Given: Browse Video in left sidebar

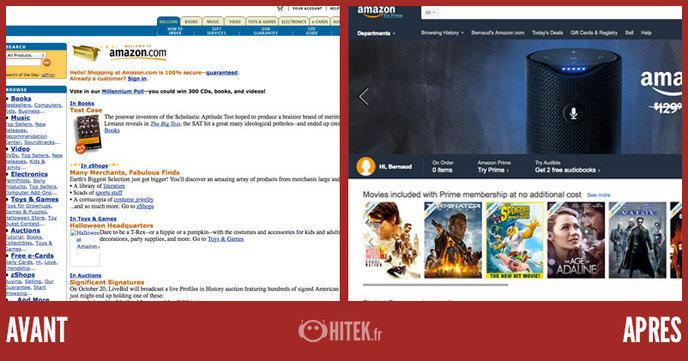Looking at the screenshot, I should pyautogui.click(x=21, y=149).
